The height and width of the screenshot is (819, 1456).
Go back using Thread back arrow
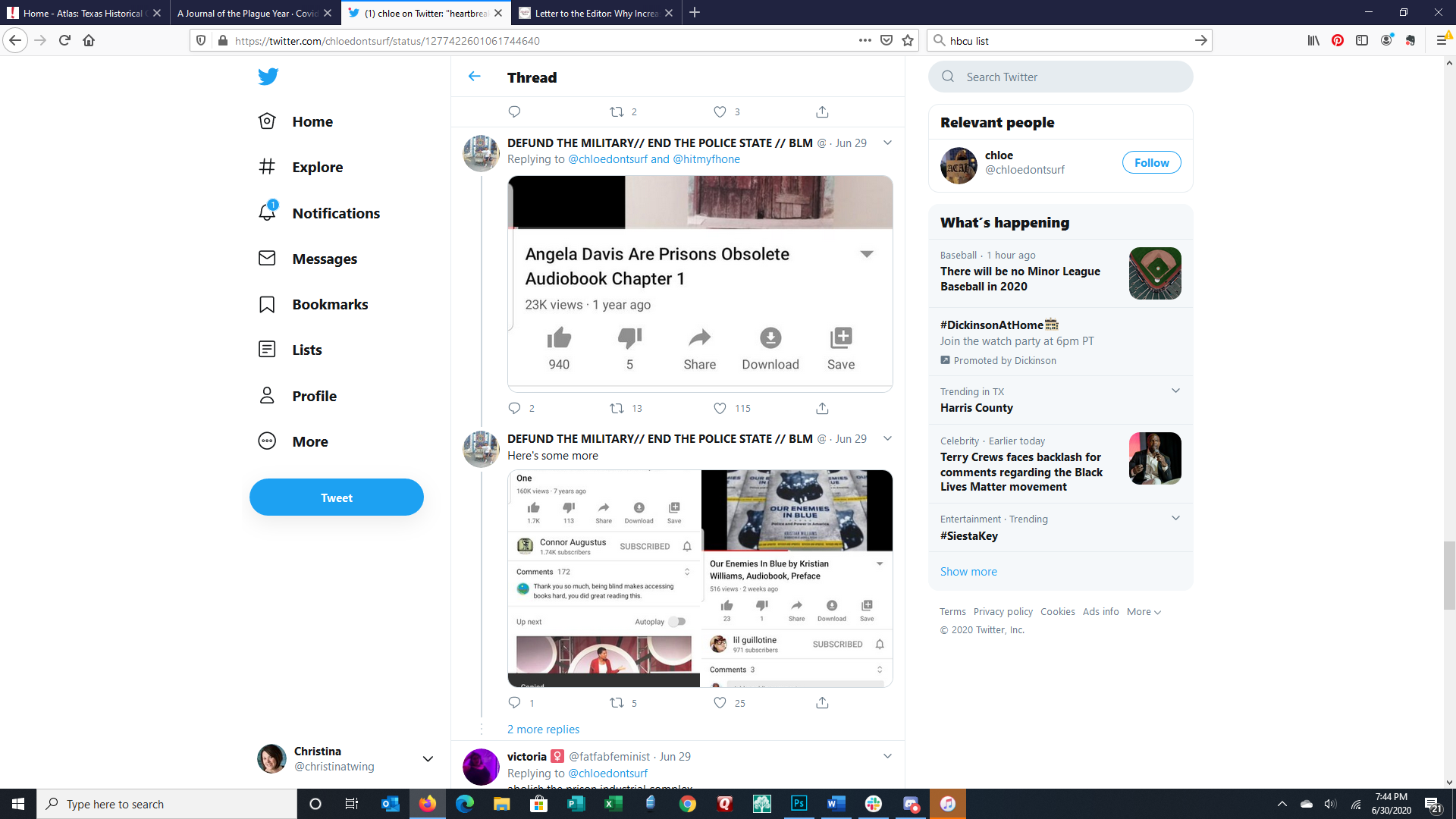(475, 77)
